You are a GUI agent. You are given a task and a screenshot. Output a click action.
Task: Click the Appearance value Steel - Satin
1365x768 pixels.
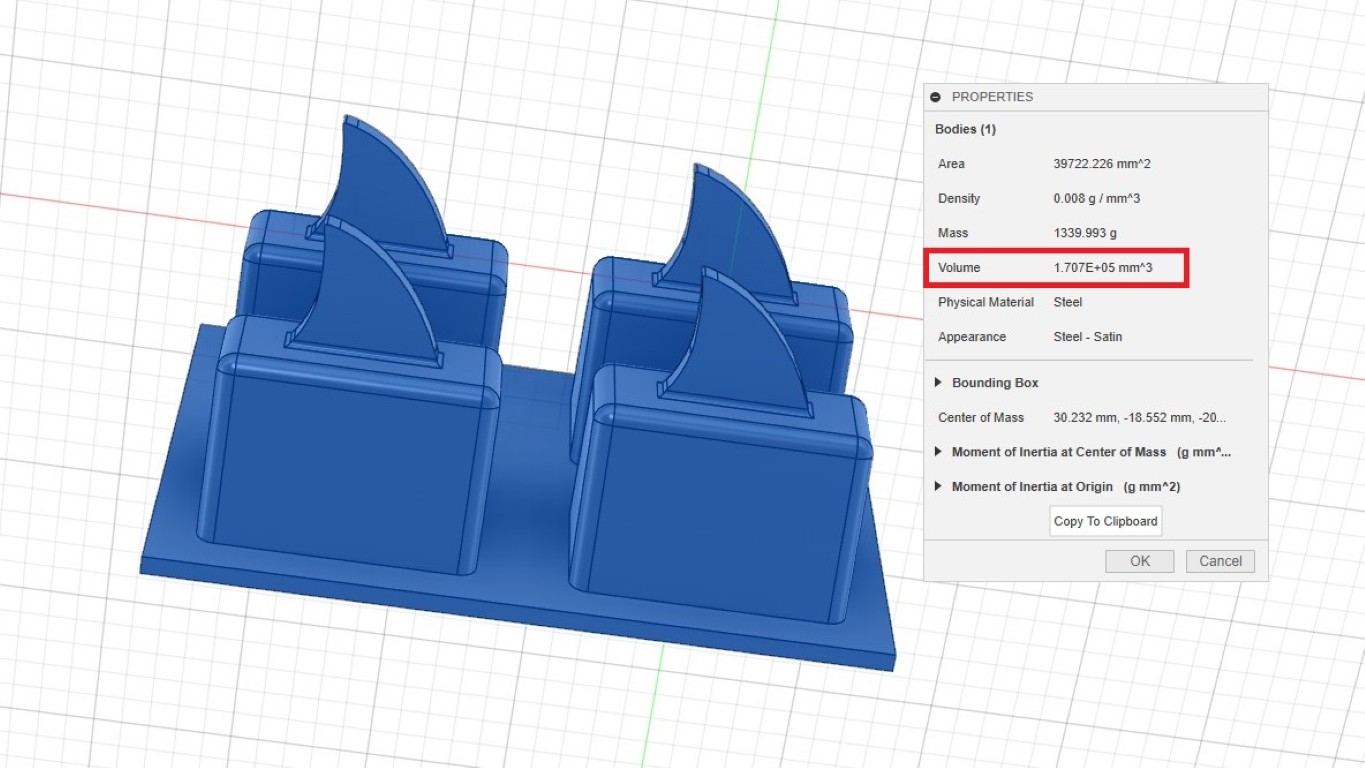1088,337
